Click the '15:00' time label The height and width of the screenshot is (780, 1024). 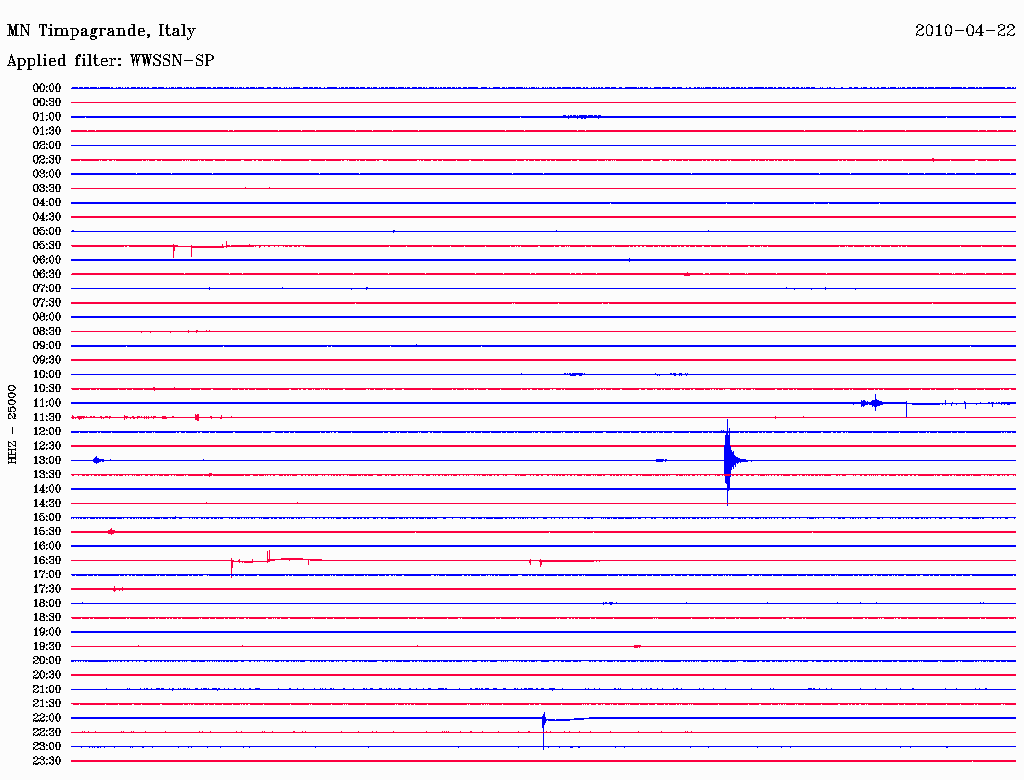[x=47, y=517]
